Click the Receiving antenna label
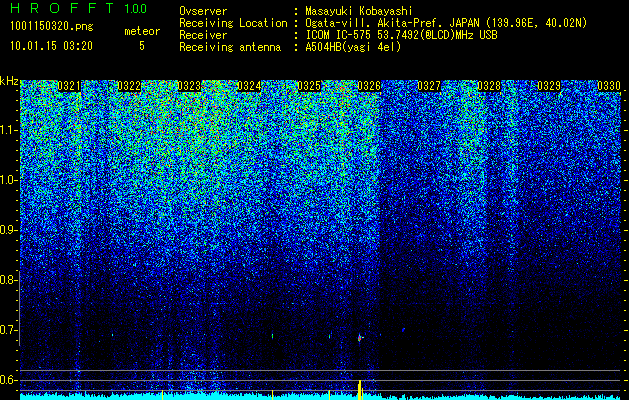629x400 pixels. pyautogui.click(x=230, y=47)
